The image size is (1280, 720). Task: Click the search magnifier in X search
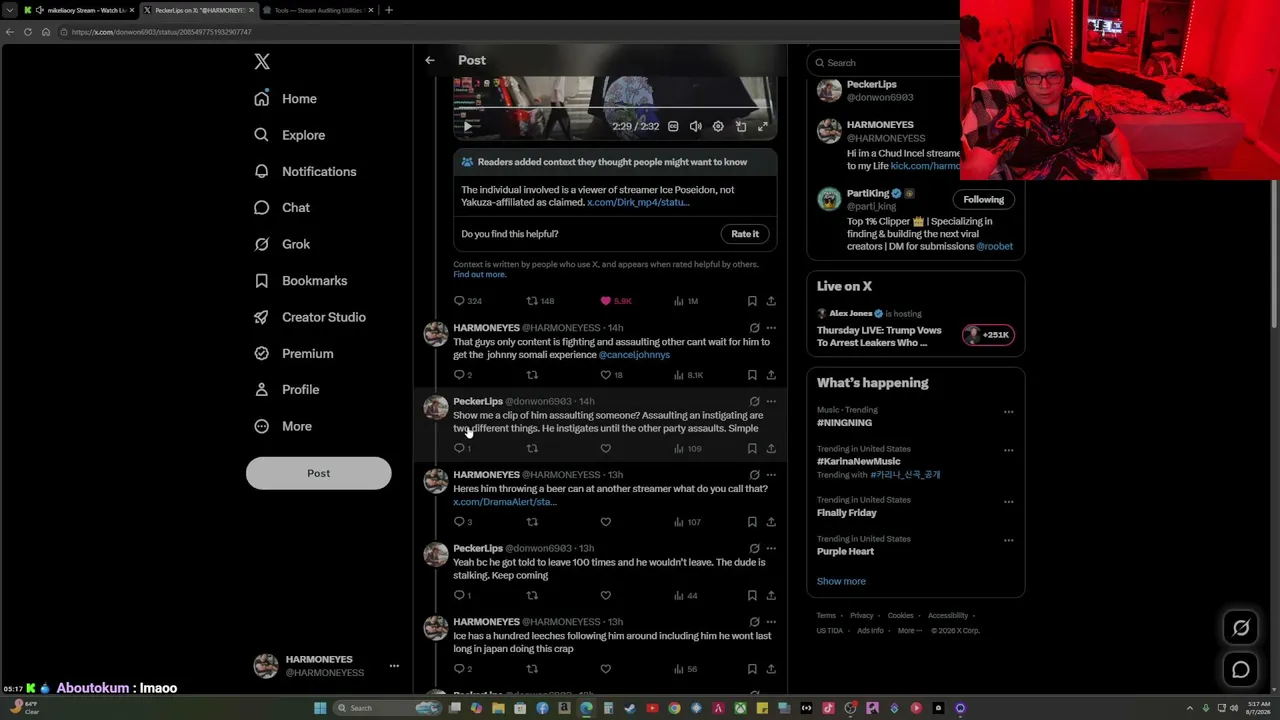click(x=819, y=63)
